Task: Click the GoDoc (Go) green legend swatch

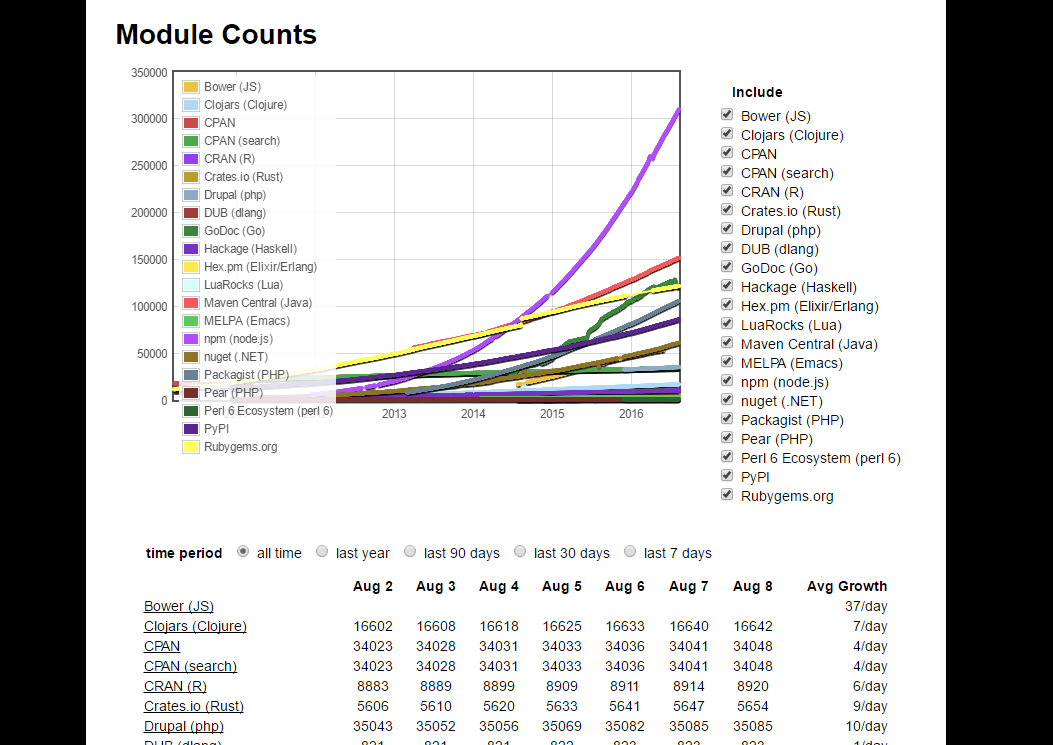Action: pyautogui.click(x=191, y=230)
